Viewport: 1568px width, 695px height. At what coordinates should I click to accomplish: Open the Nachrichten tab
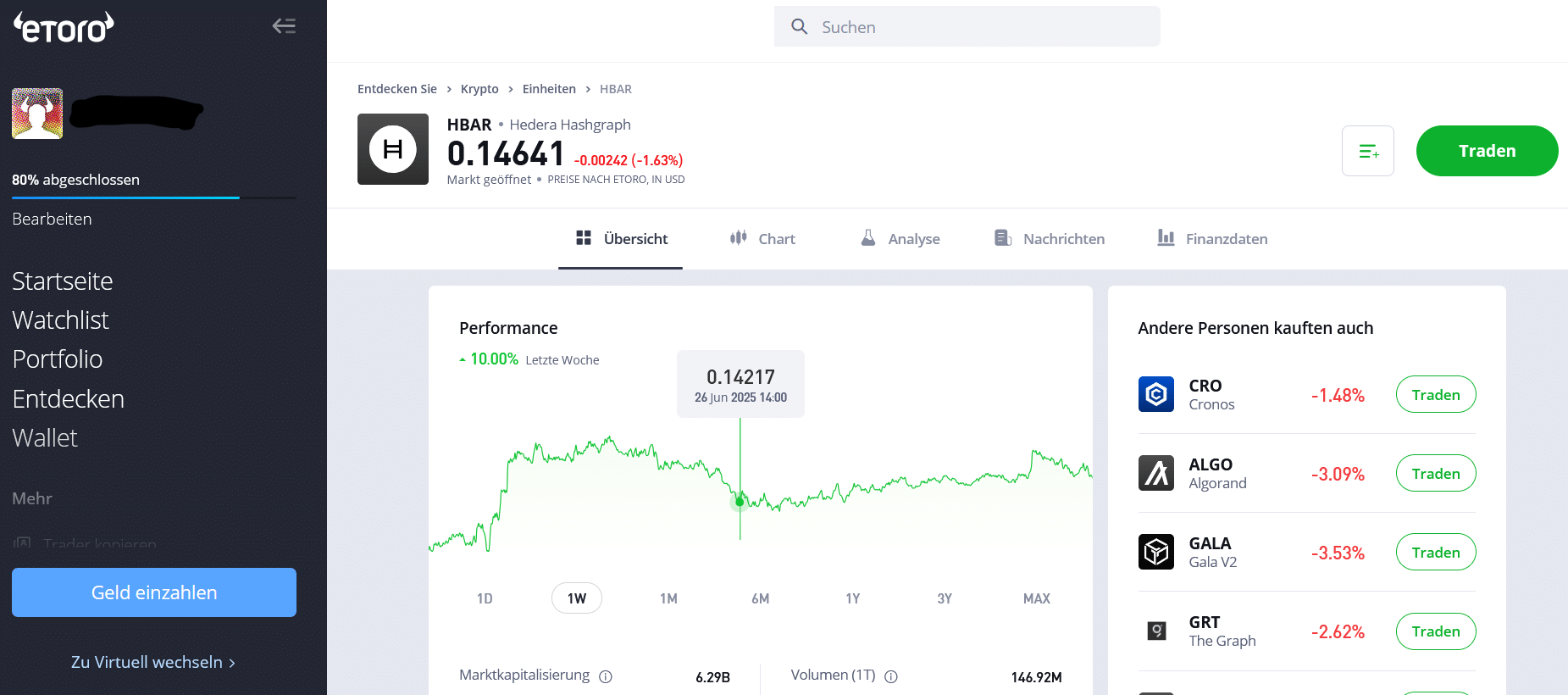click(1050, 239)
